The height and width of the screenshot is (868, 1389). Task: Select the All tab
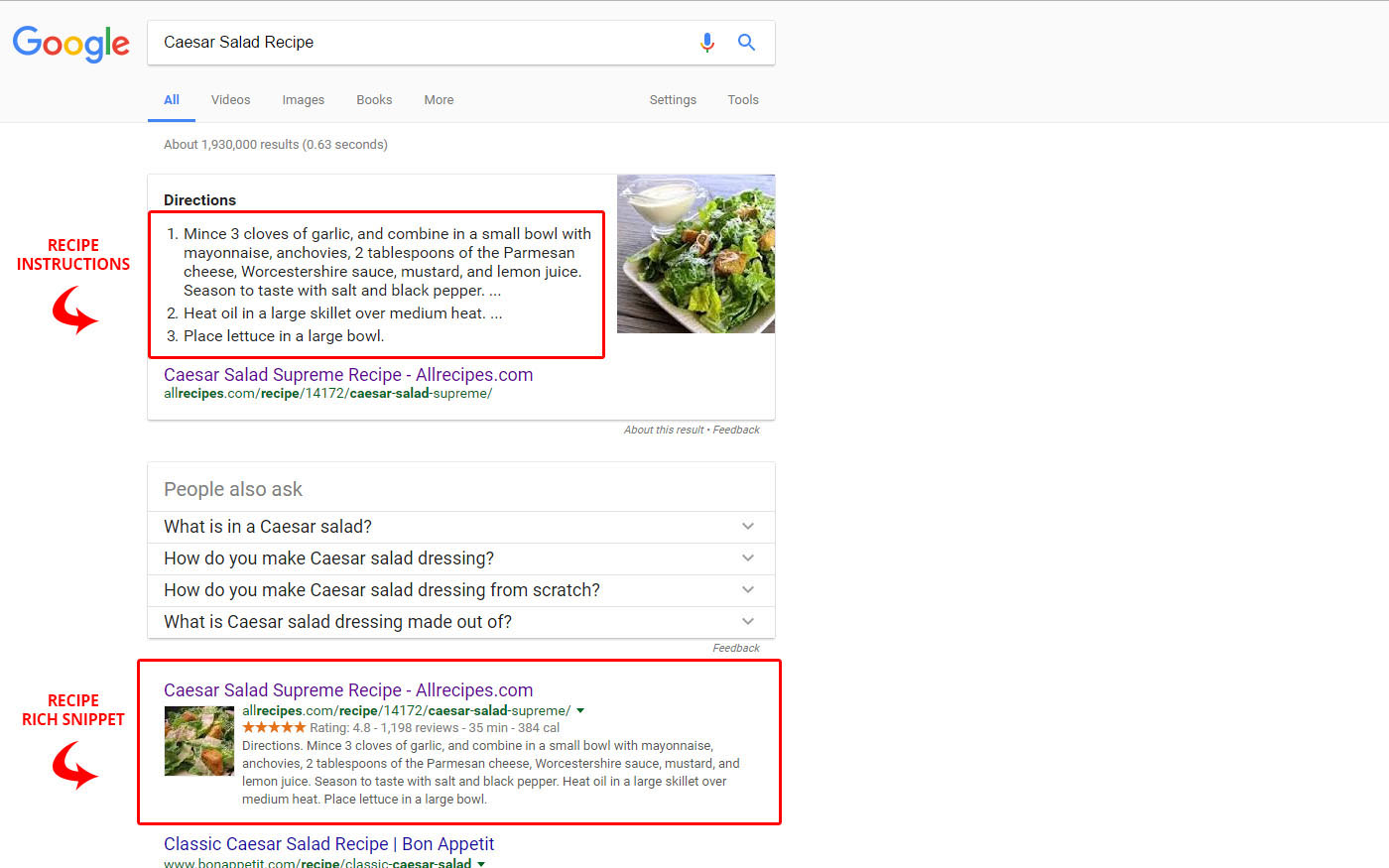[172, 100]
